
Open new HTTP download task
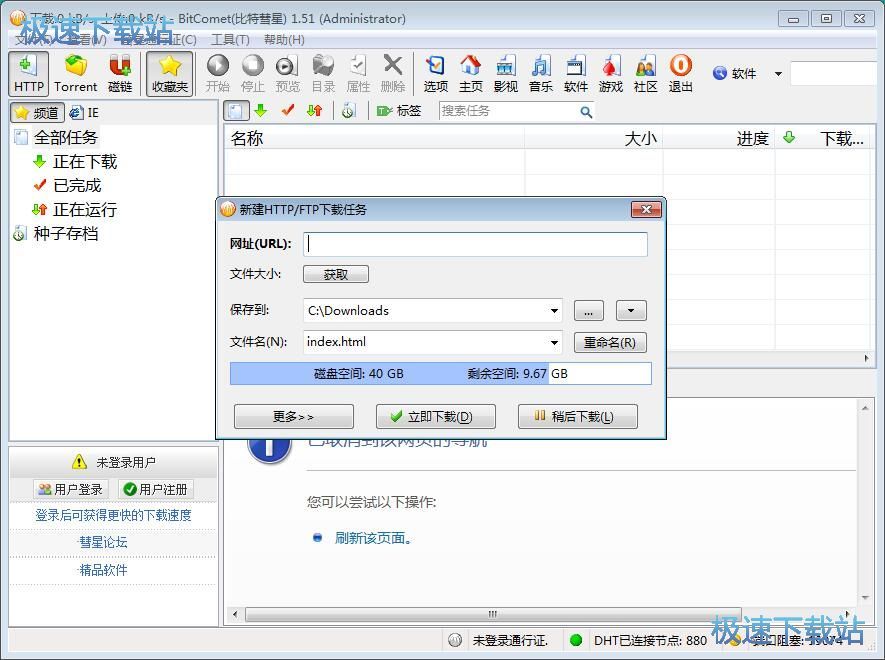pos(28,73)
